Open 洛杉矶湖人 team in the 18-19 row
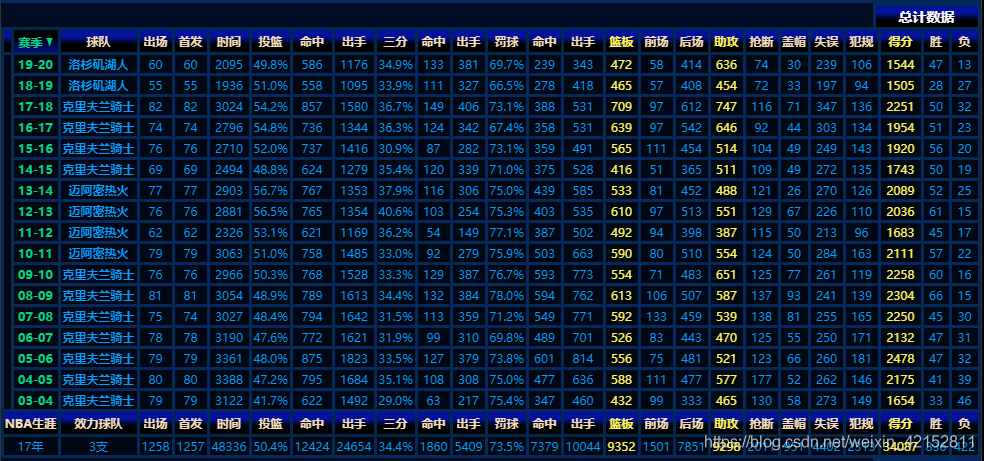 click(x=99, y=86)
